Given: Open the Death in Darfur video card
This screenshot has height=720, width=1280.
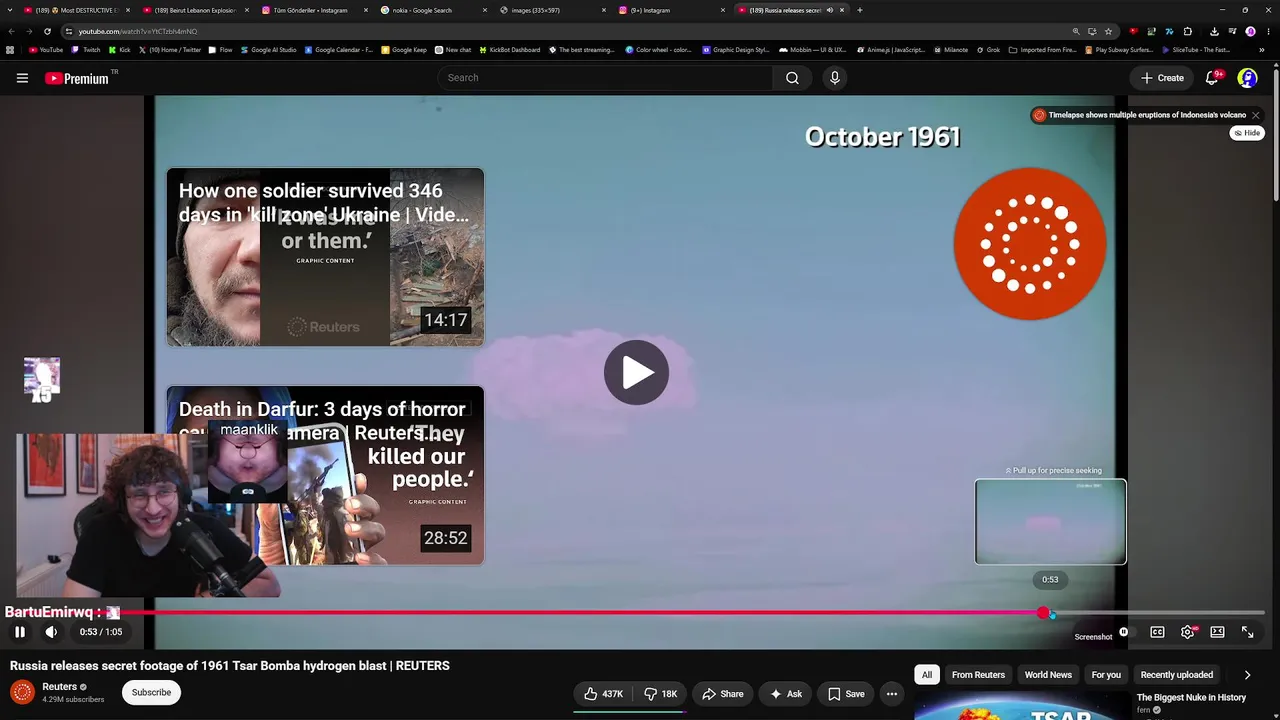Looking at the screenshot, I should (x=325, y=475).
